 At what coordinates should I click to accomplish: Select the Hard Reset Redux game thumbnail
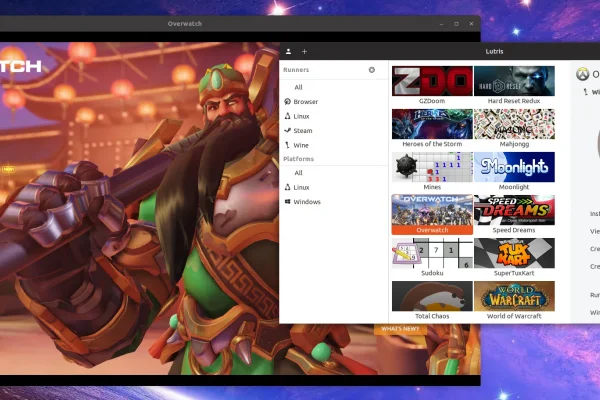coord(514,81)
